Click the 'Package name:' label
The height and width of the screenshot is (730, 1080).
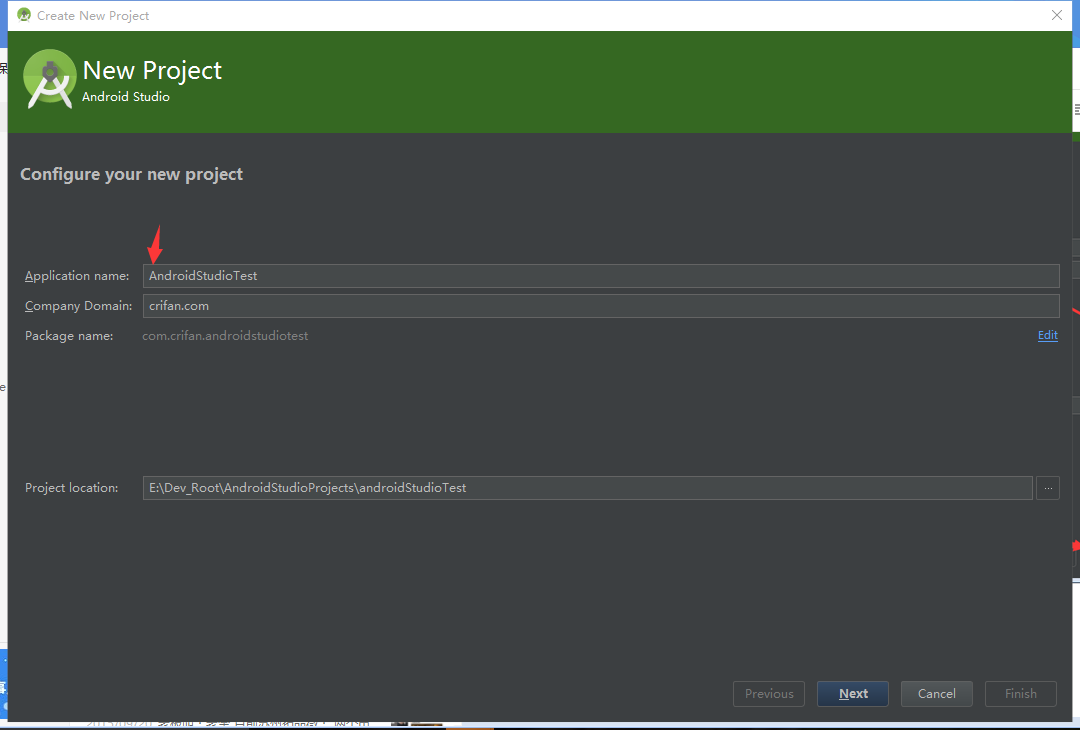point(69,336)
